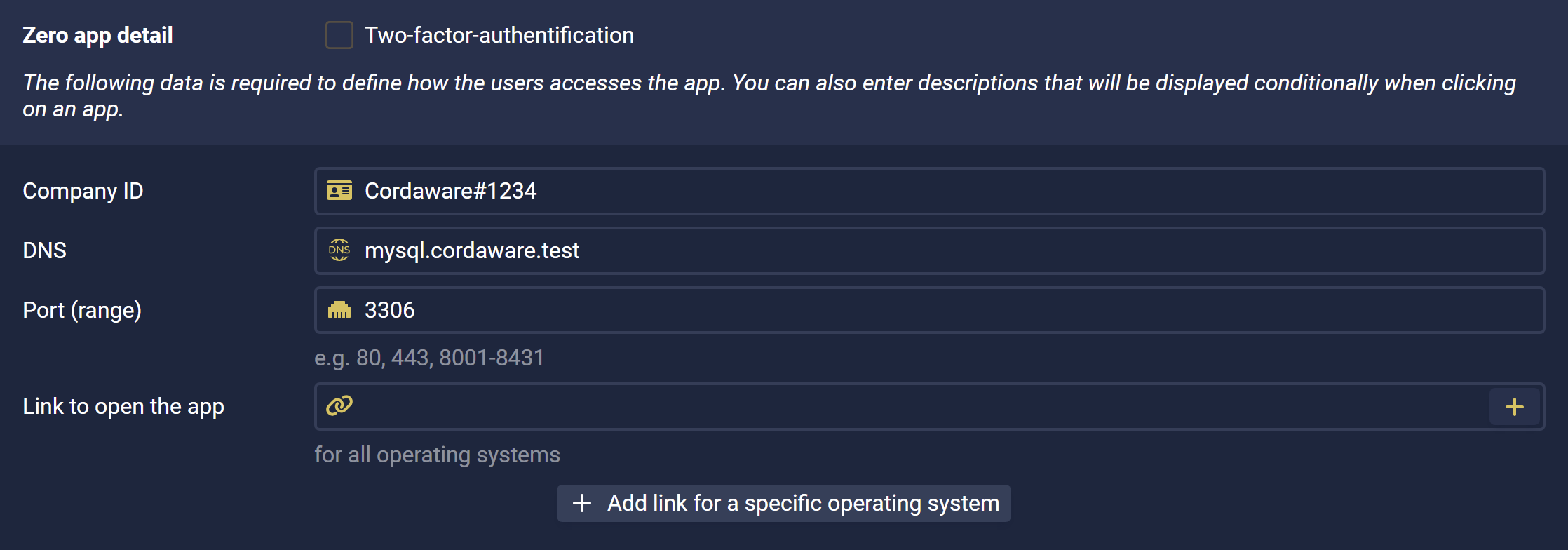Click the Port (range) label
Viewport: 1568px width, 550px height.
(82, 310)
